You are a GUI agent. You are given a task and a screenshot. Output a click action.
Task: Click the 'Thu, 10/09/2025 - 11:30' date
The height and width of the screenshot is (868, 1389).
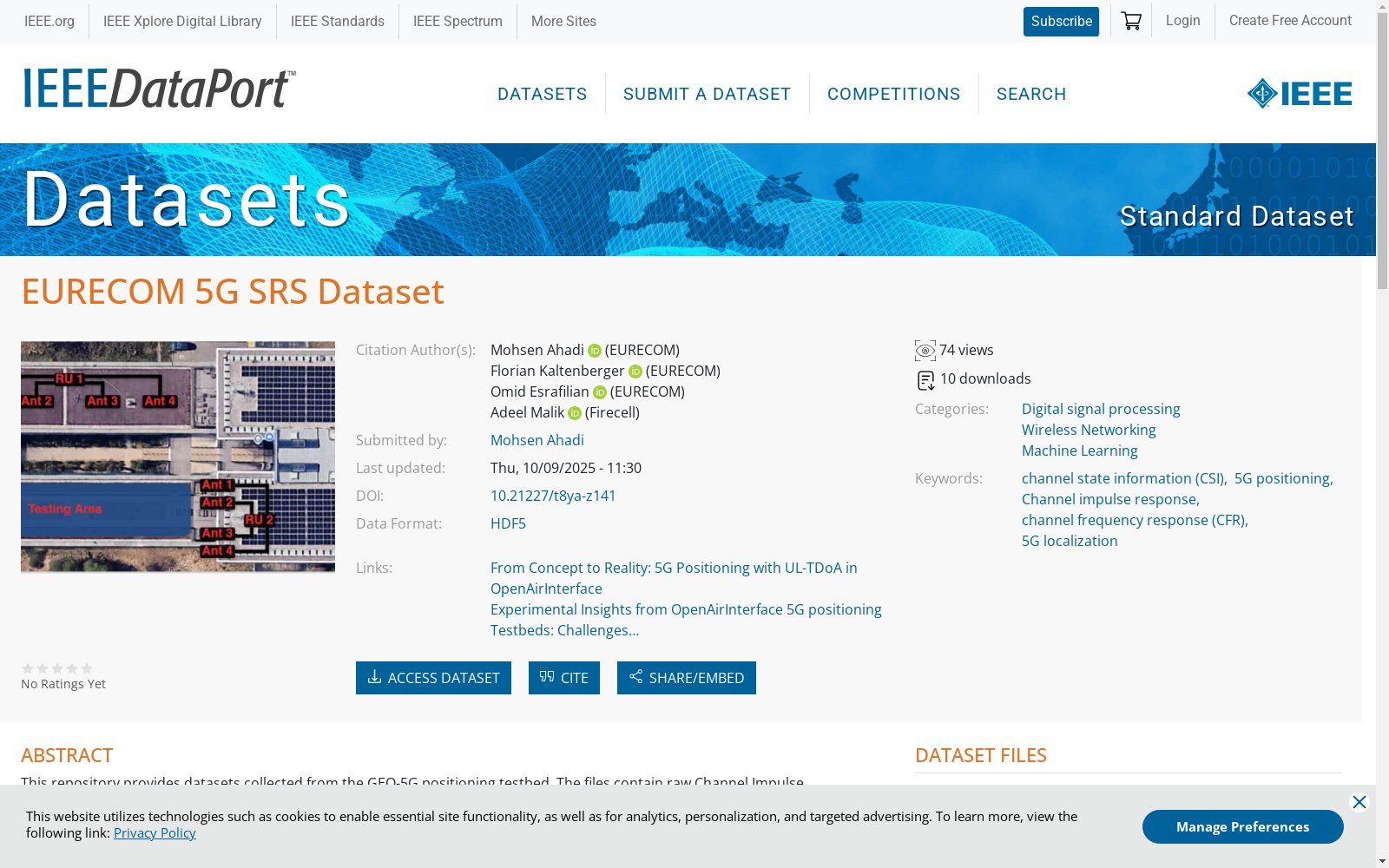(x=566, y=469)
